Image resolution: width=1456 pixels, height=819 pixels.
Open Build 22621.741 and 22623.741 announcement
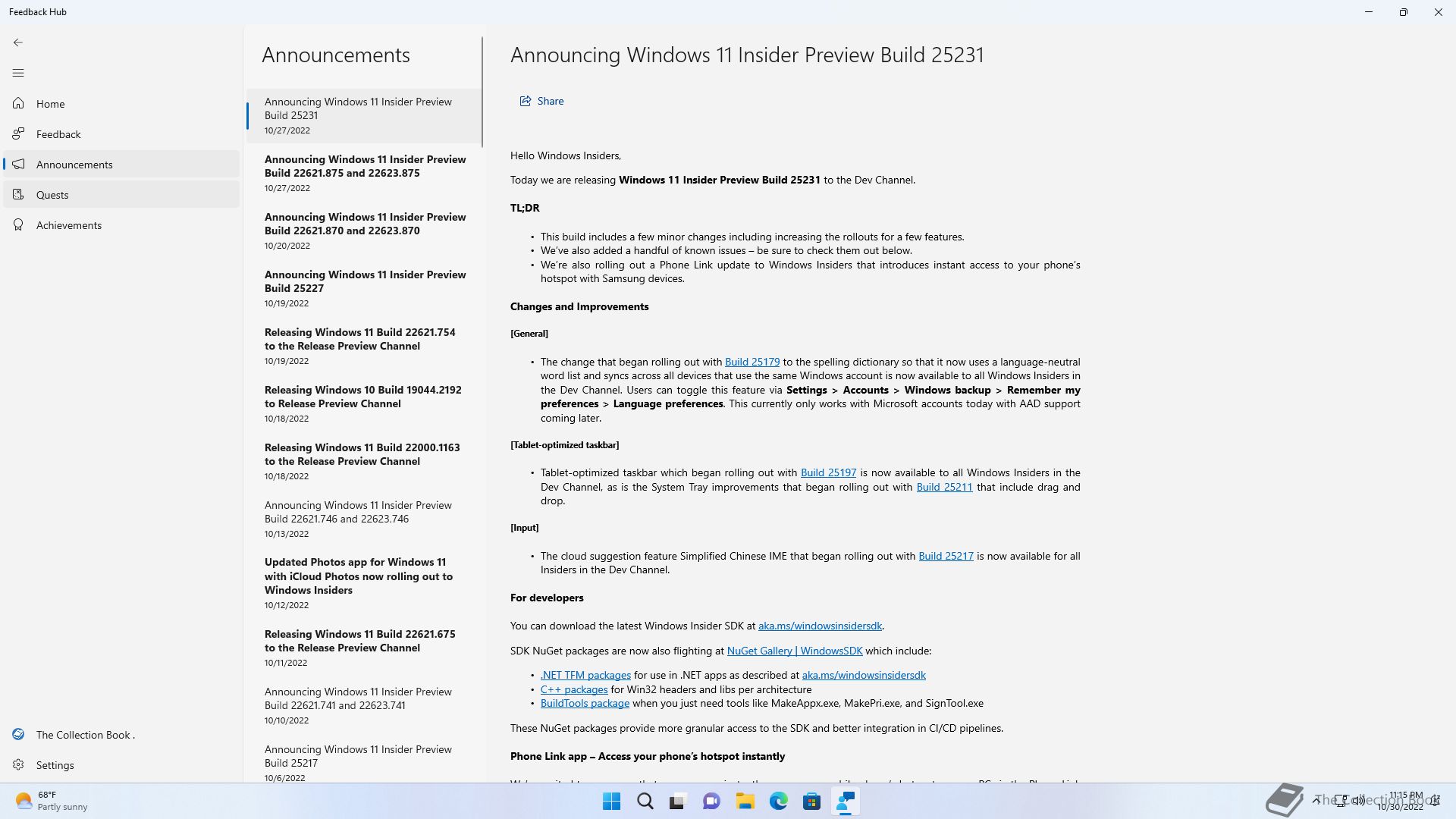(364, 705)
